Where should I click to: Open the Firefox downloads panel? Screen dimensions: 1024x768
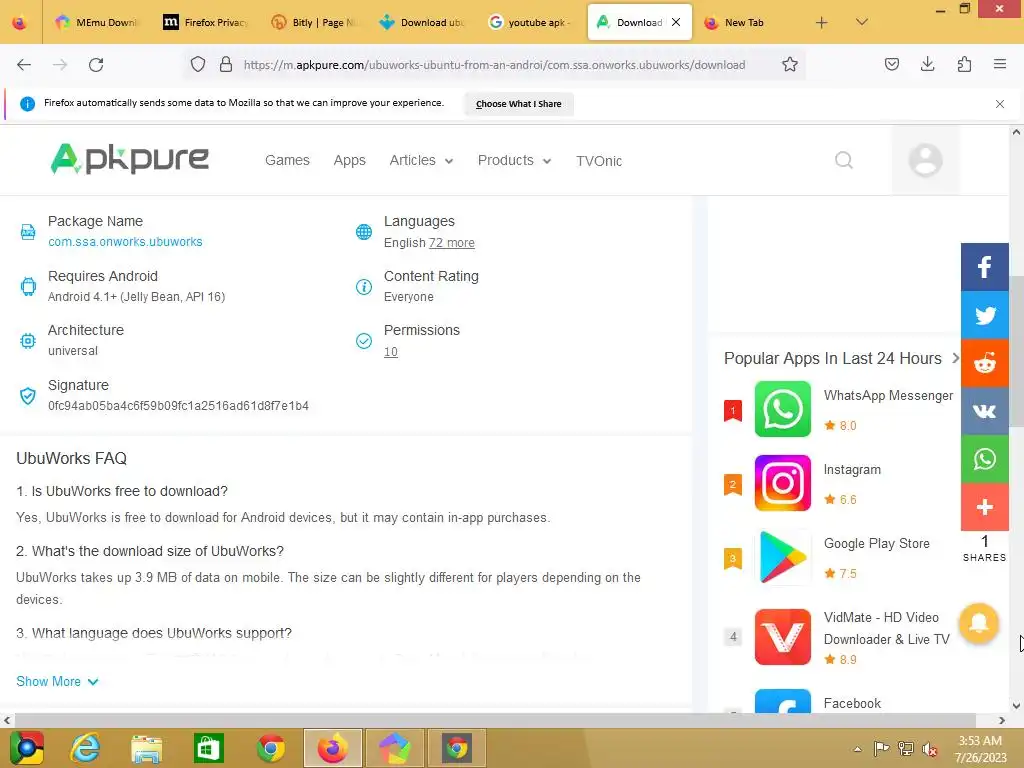click(927, 64)
